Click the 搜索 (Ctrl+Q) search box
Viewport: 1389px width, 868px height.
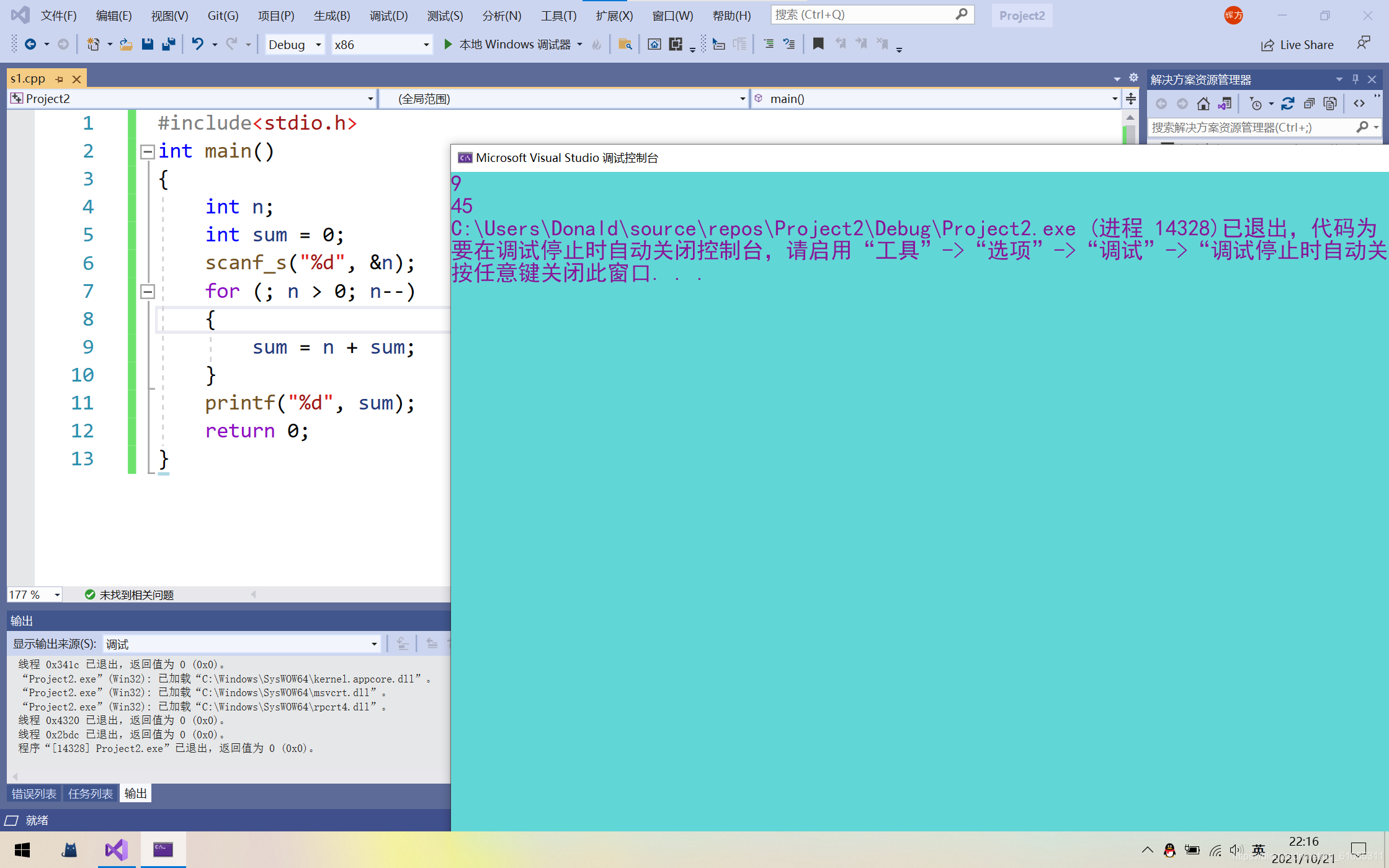[x=872, y=14]
